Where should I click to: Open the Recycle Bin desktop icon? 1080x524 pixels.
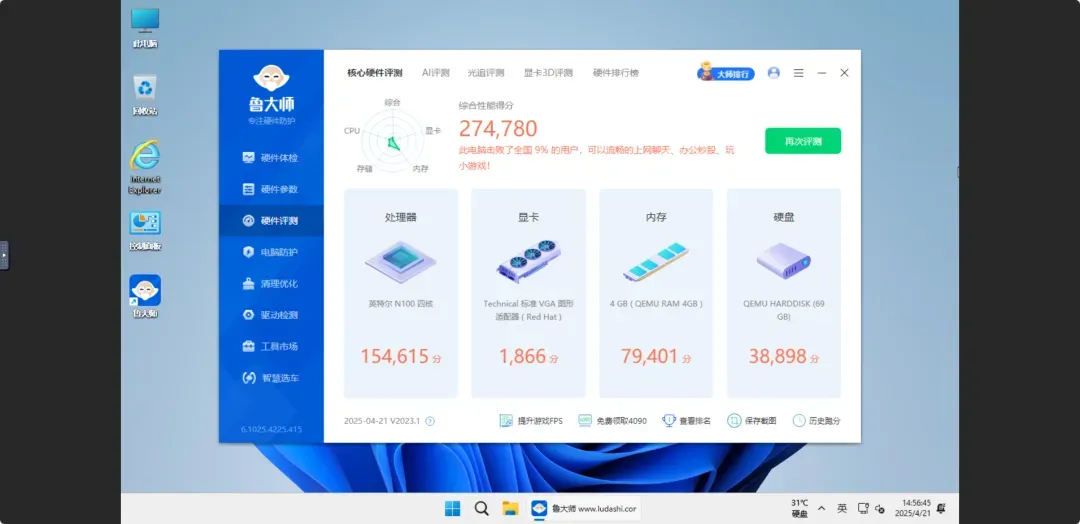pos(145,95)
